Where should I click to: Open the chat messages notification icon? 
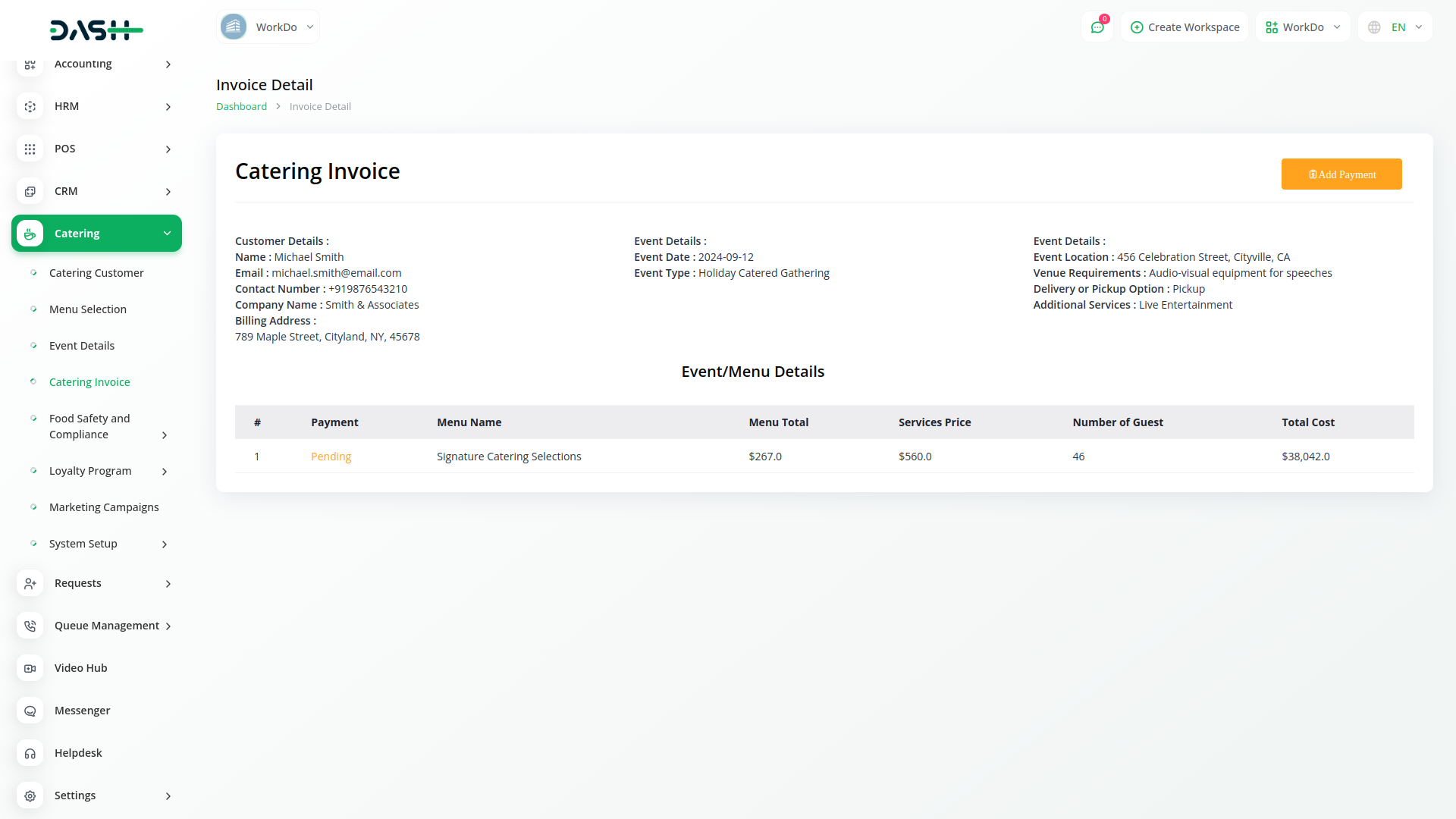coord(1097,27)
